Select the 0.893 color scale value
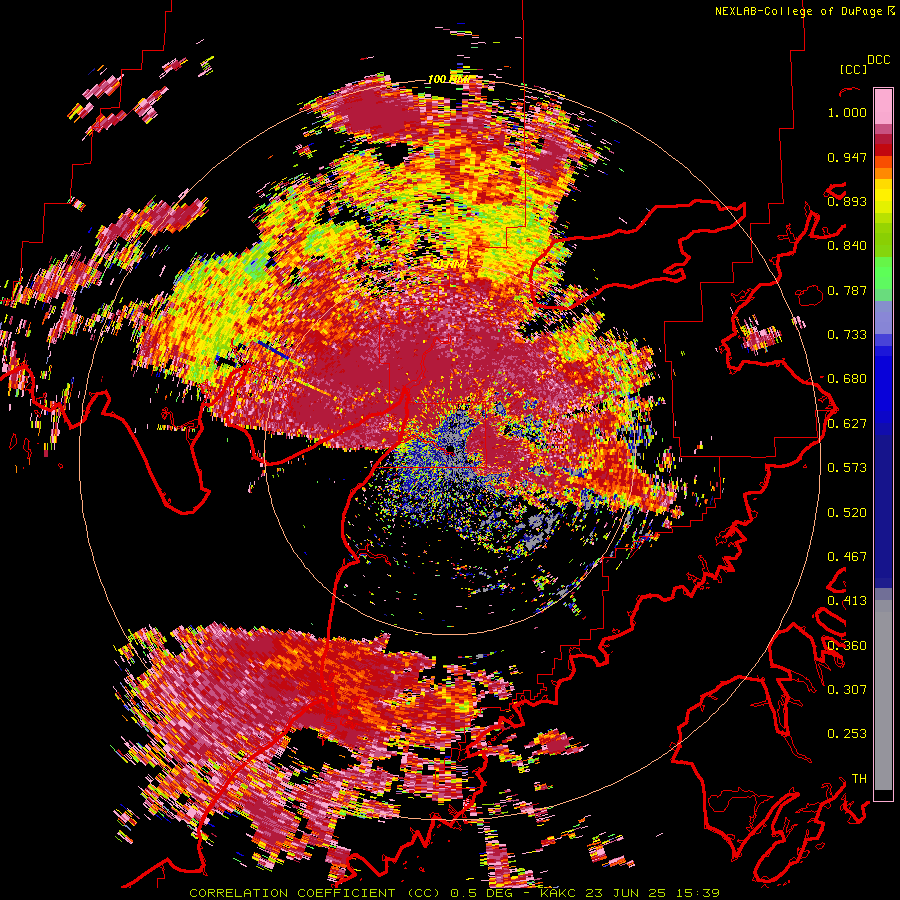This screenshot has width=900, height=900. (x=847, y=201)
